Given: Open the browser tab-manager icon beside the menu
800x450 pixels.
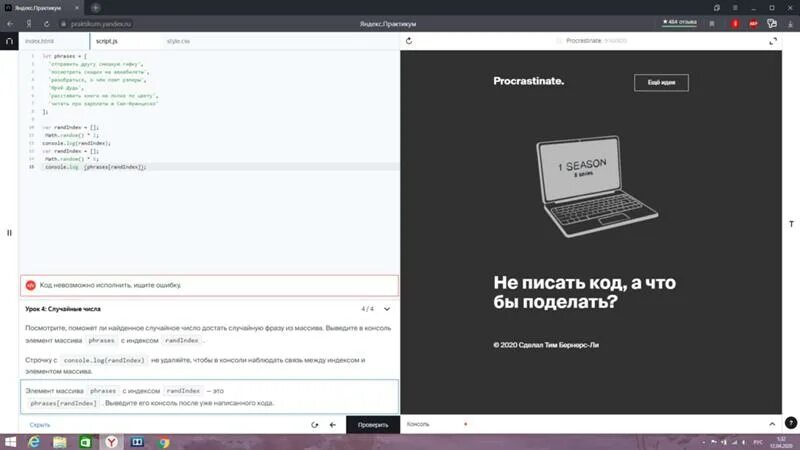Looking at the screenshot, I should coord(717,8).
